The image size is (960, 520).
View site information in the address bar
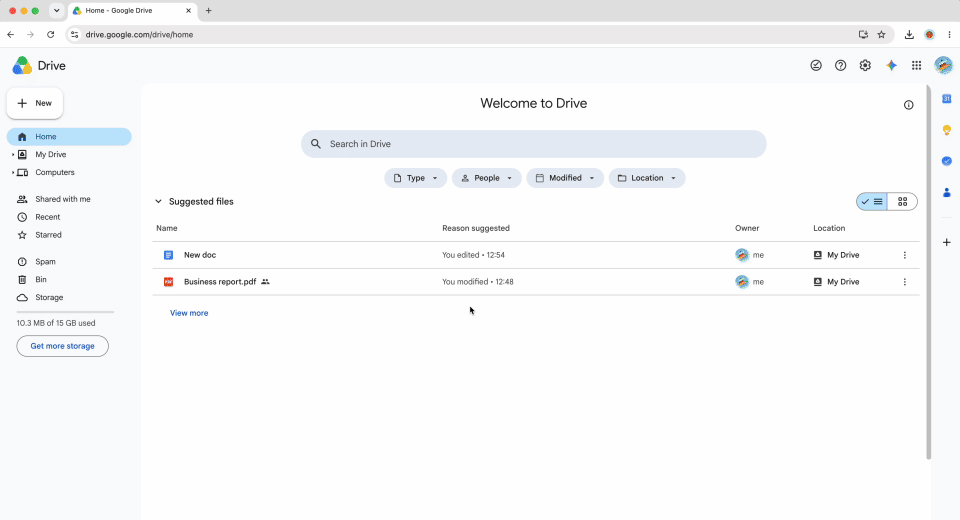(x=75, y=34)
